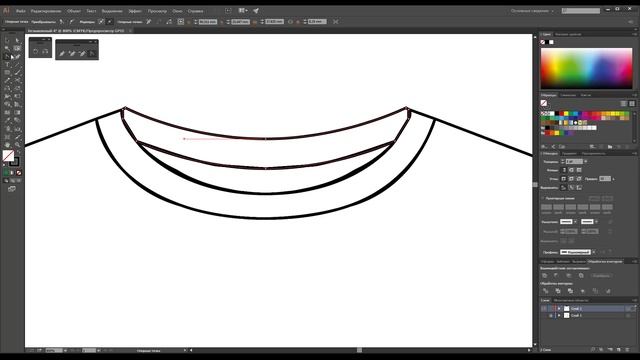Viewport: 640px width, 360px height.
Task: Expand the Слой 1 layer
Action: pos(559,316)
